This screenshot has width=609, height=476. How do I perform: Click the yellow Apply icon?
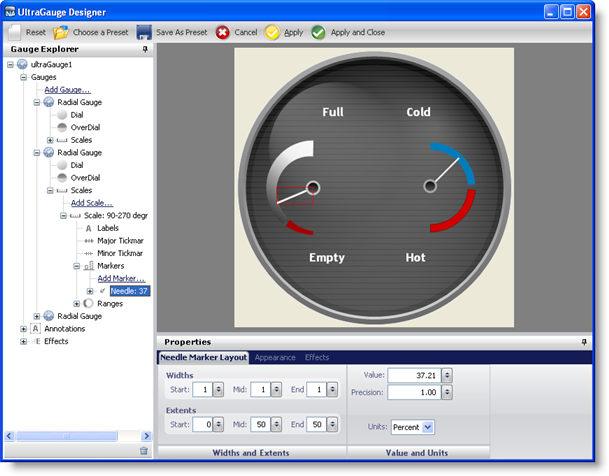(x=272, y=32)
